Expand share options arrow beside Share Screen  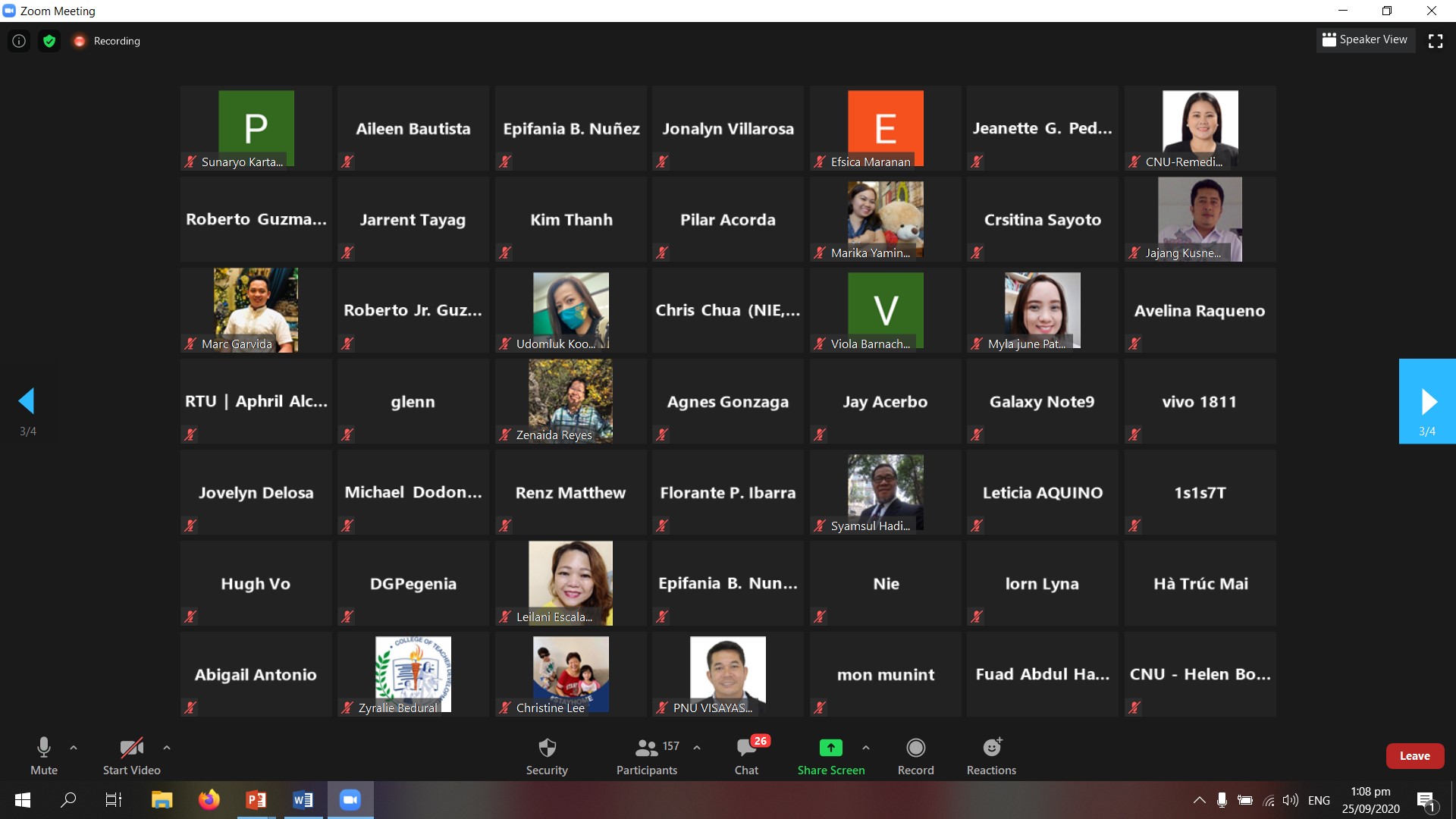pyautogui.click(x=866, y=748)
